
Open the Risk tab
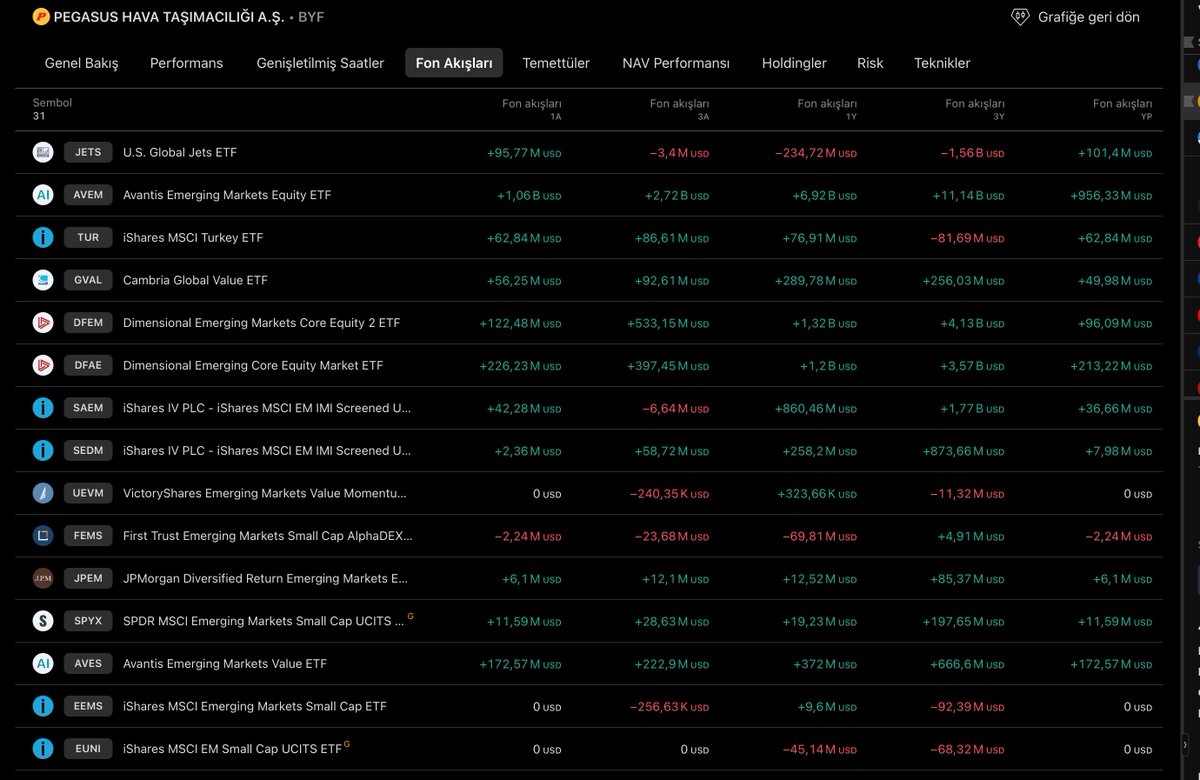point(870,63)
